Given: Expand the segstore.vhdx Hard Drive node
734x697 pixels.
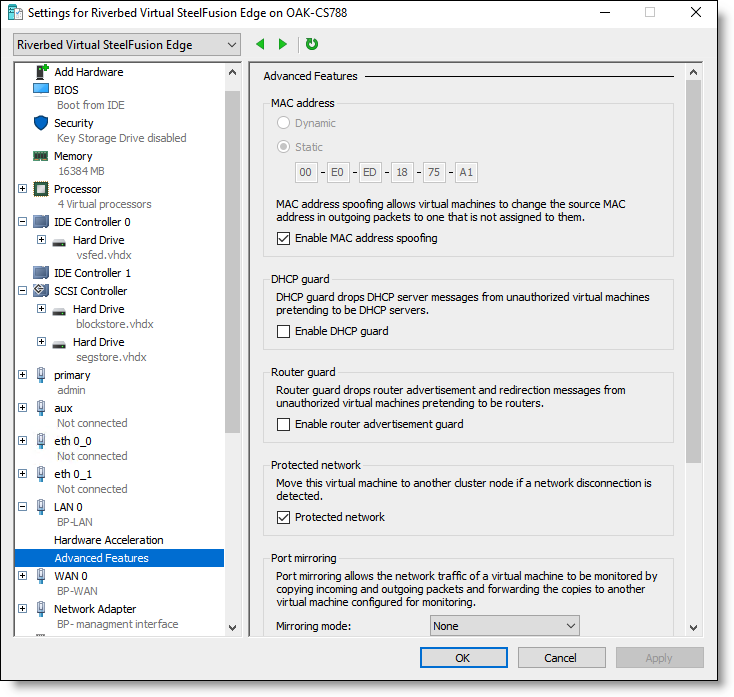Looking at the screenshot, I should [x=42, y=341].
